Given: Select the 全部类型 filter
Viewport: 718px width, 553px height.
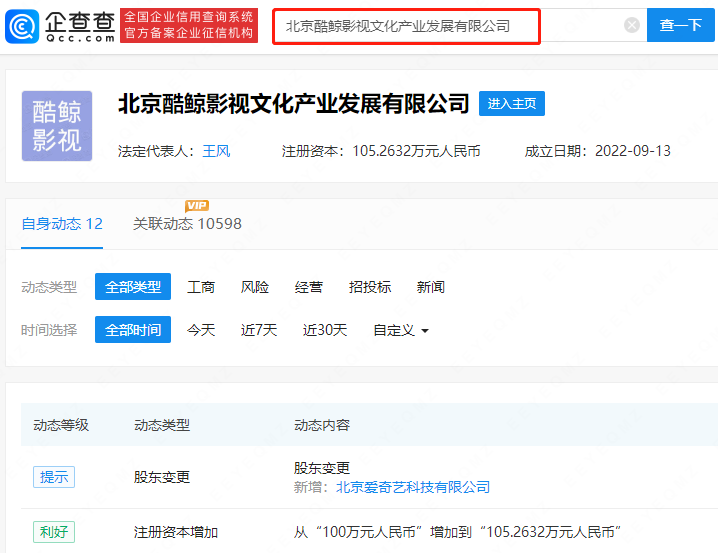Looking at the screenshot, I should click(x=133, y=287).
